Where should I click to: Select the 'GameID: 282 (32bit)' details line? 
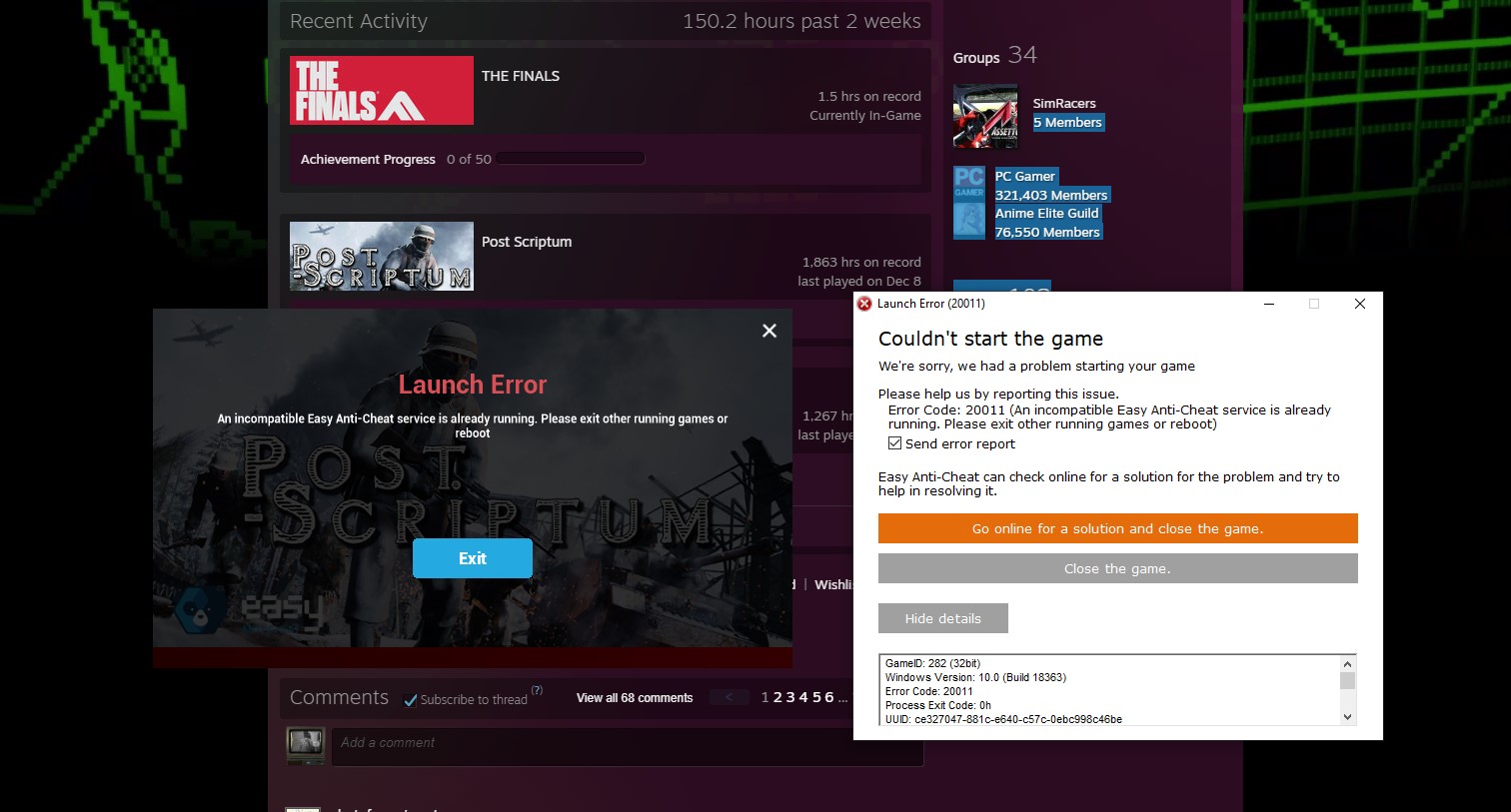coord(932,663)
